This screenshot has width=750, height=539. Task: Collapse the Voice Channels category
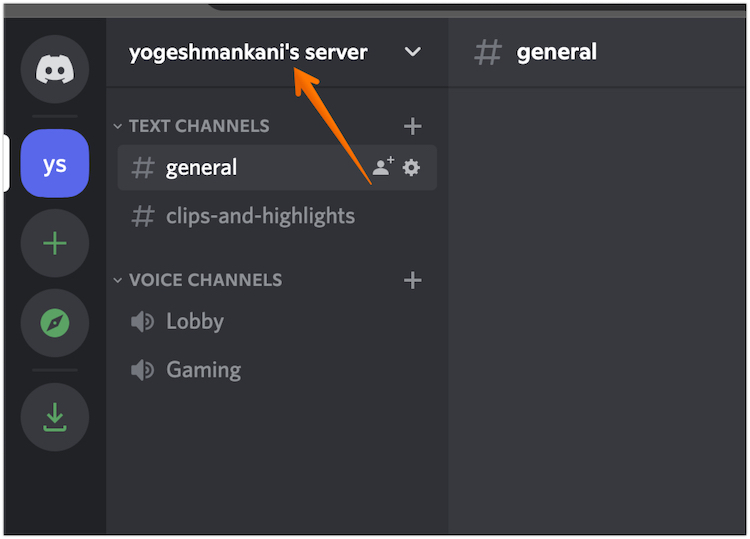[x=118, y=280]
